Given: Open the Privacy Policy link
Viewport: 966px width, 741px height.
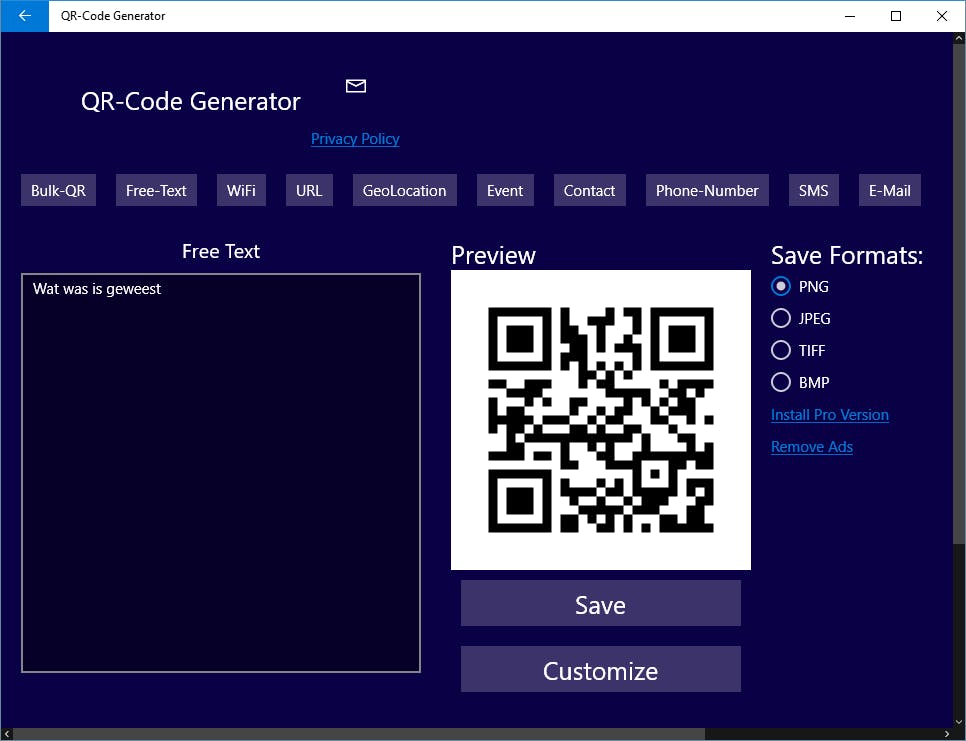Looking at the screenshot, I should click(x=355, y=139).
